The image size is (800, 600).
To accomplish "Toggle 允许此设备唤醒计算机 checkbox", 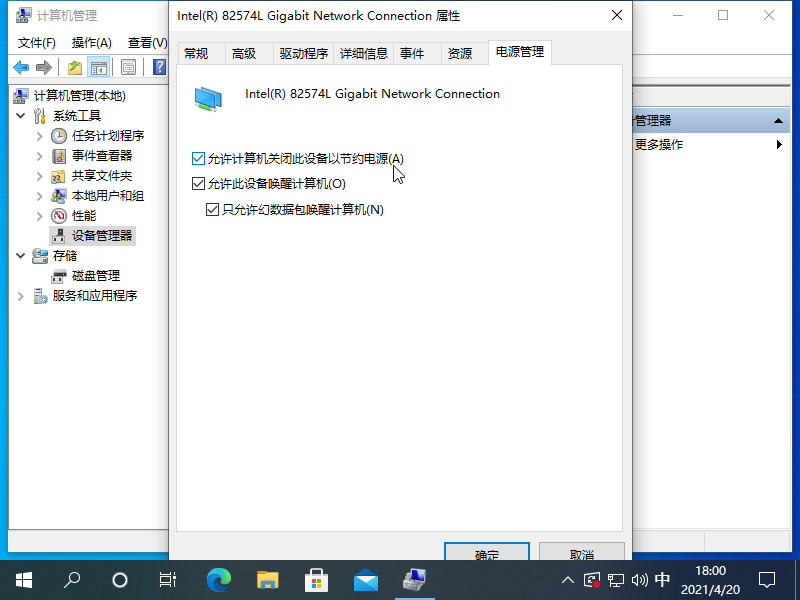I will click(197, 184).
